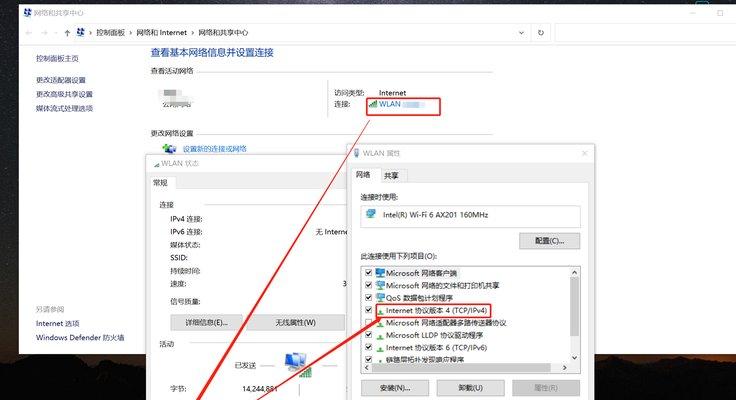Click the WLAN signal strength icon next to 连接
This screenshot has width=736, height=400.
[x=373, y=104]
